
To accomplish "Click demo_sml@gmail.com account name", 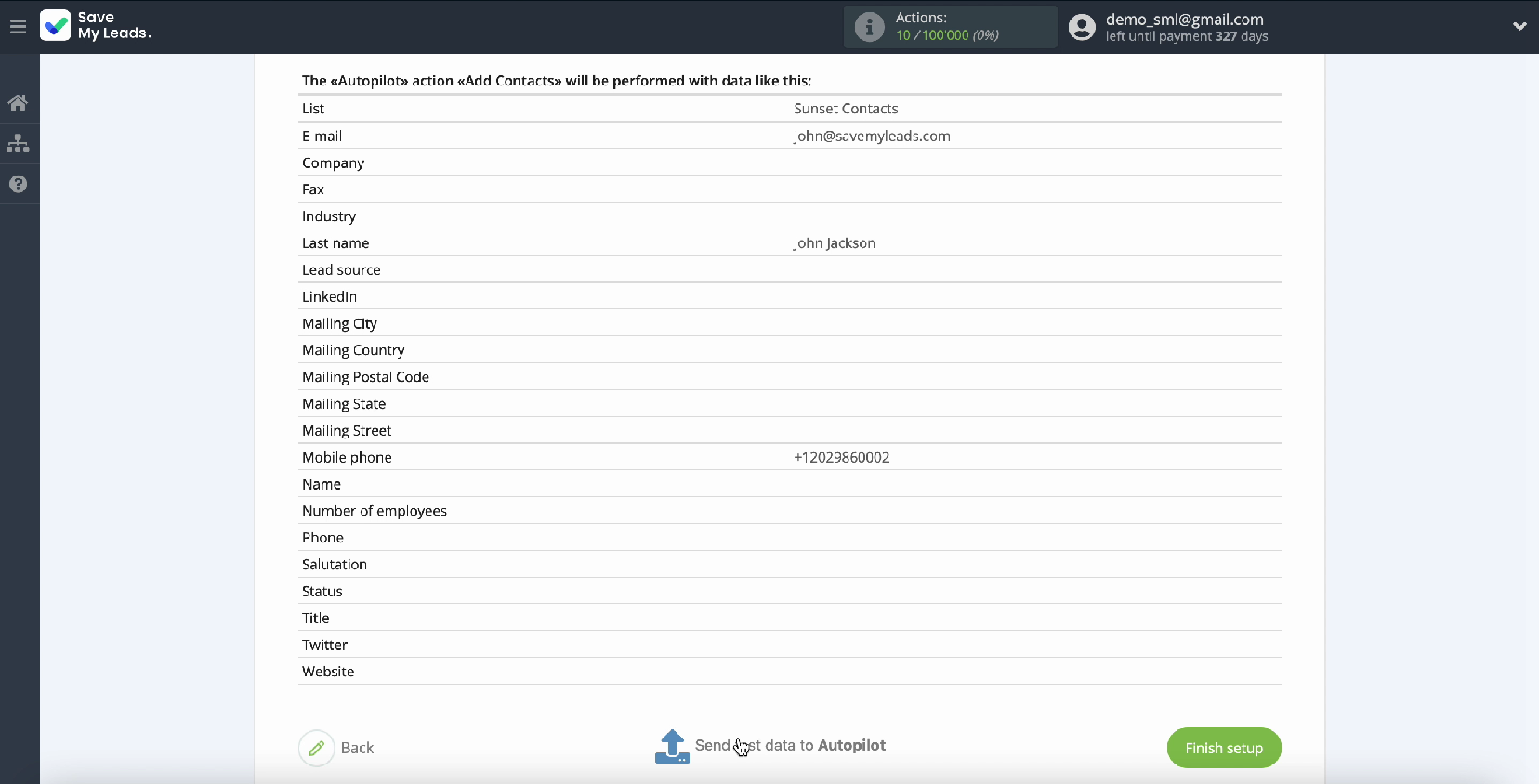I will 1184,20.
